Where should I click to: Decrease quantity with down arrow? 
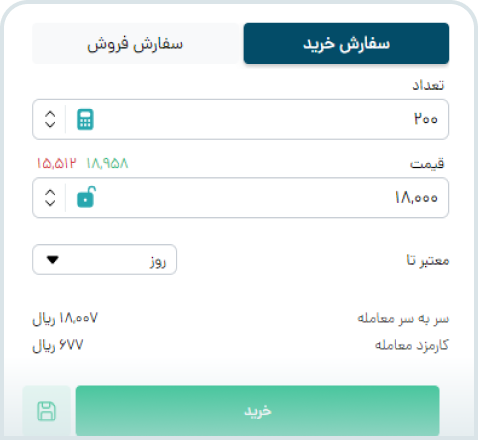click(x=50, y=124)
